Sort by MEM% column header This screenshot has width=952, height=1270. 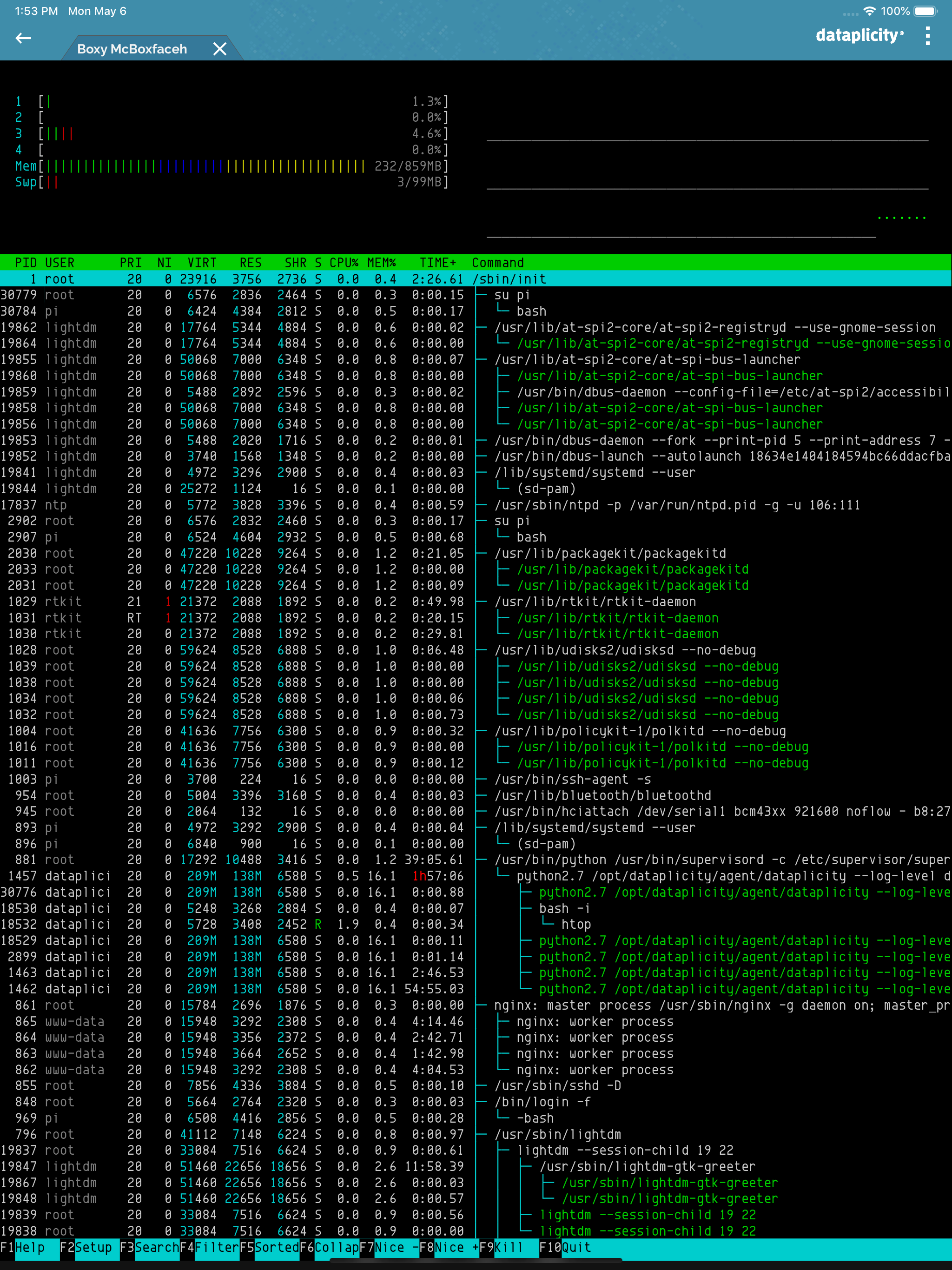[381, 262]
